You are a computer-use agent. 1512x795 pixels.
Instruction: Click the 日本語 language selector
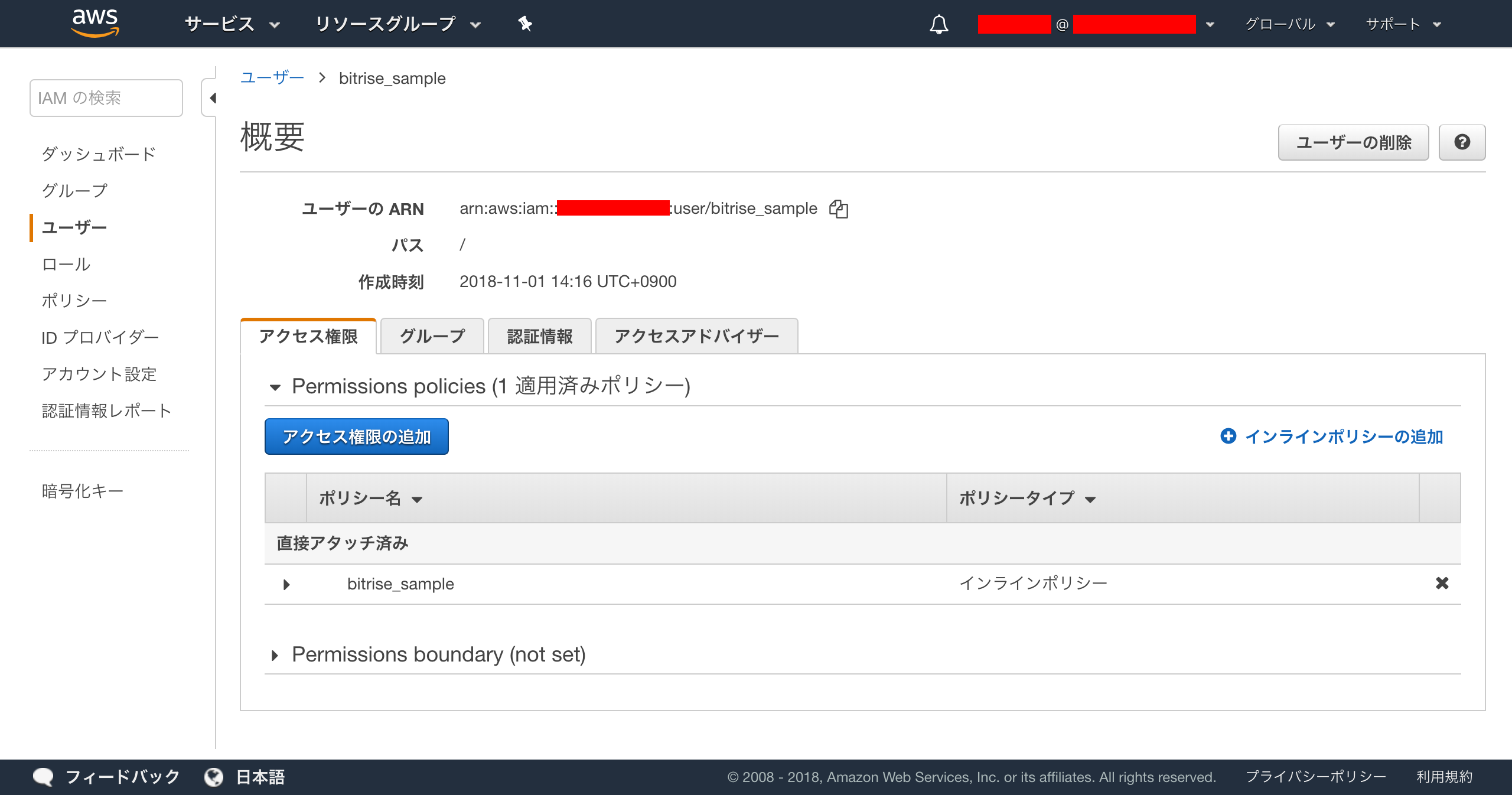pos(260,777)
